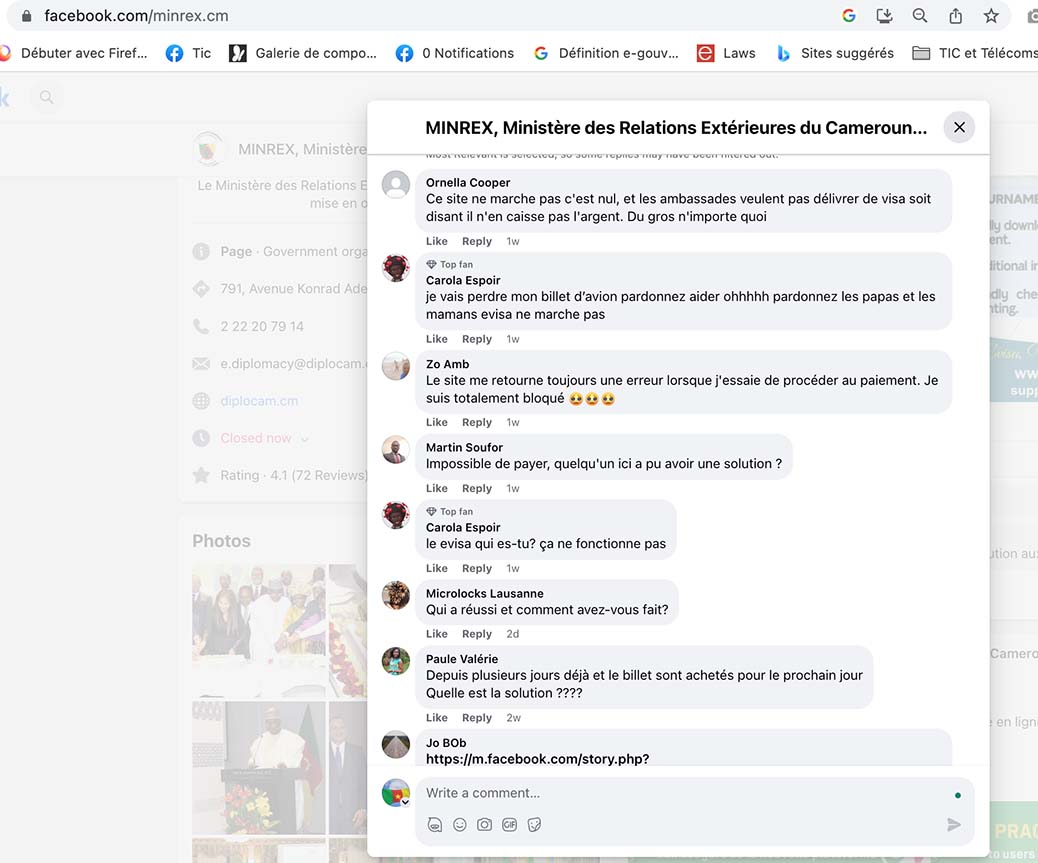The height and width of the screenshot is (863, 1038).
Task: Bookmark this page with the star icon
Action: (x=991, y=16)
